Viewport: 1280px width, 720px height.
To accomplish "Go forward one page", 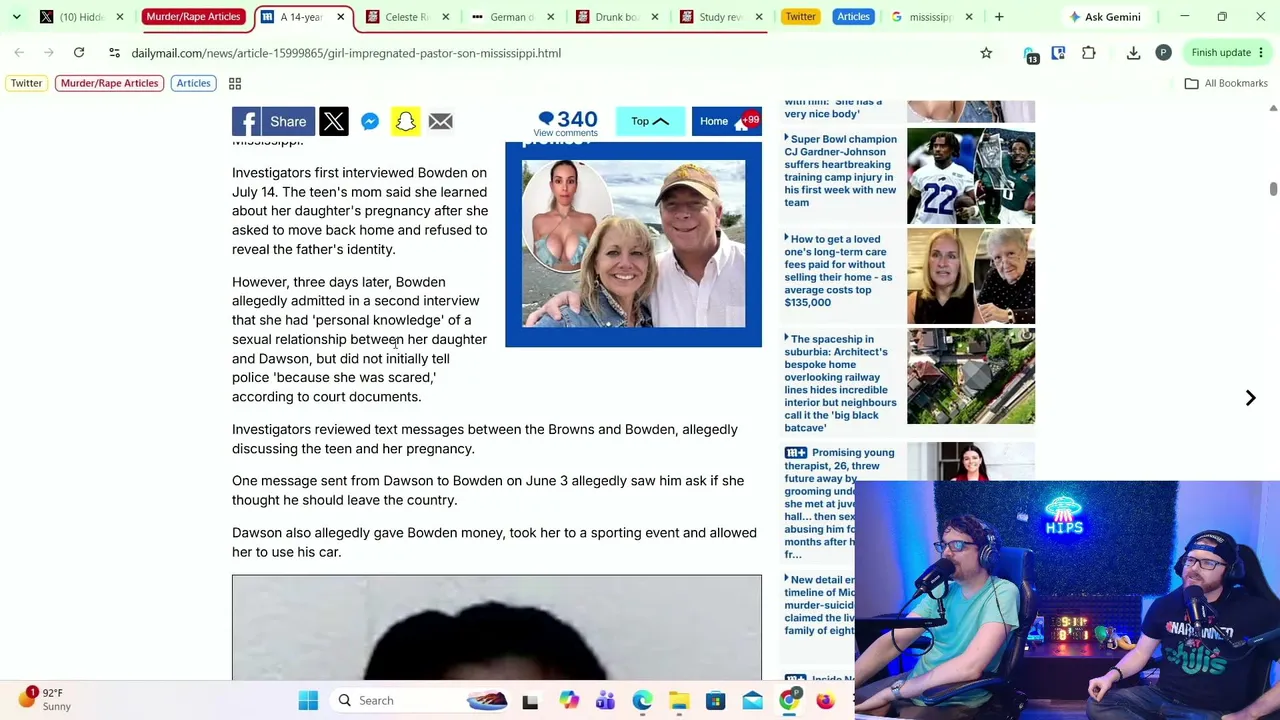I will (49, 53).
